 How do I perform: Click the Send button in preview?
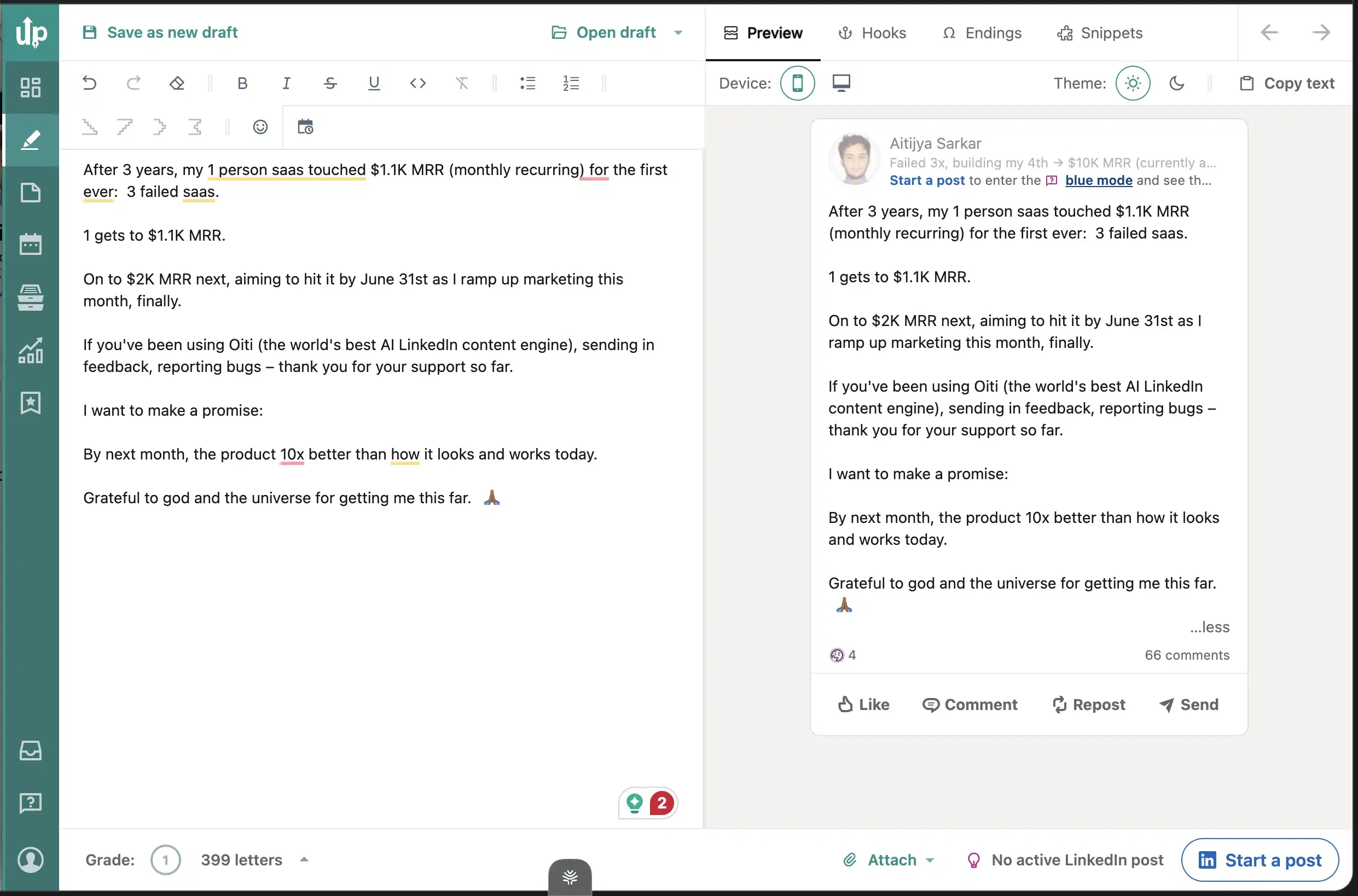coord(1189,705)
